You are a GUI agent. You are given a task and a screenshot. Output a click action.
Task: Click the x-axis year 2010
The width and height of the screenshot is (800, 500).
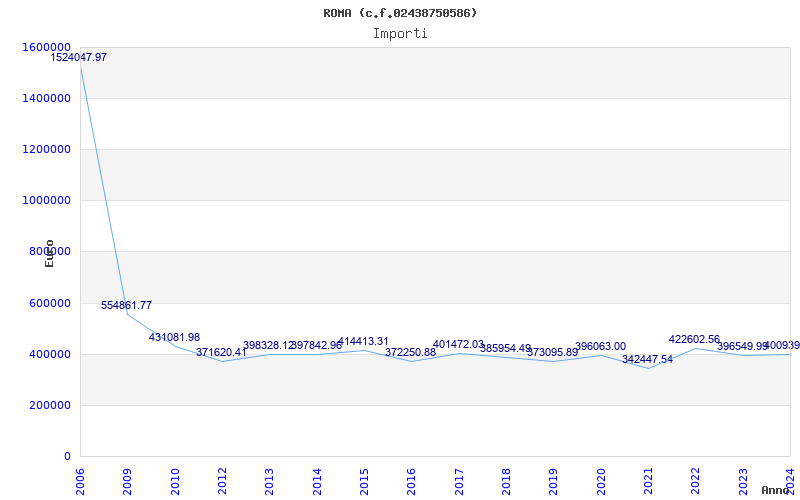pyautogui.click(x=175, y=482)
